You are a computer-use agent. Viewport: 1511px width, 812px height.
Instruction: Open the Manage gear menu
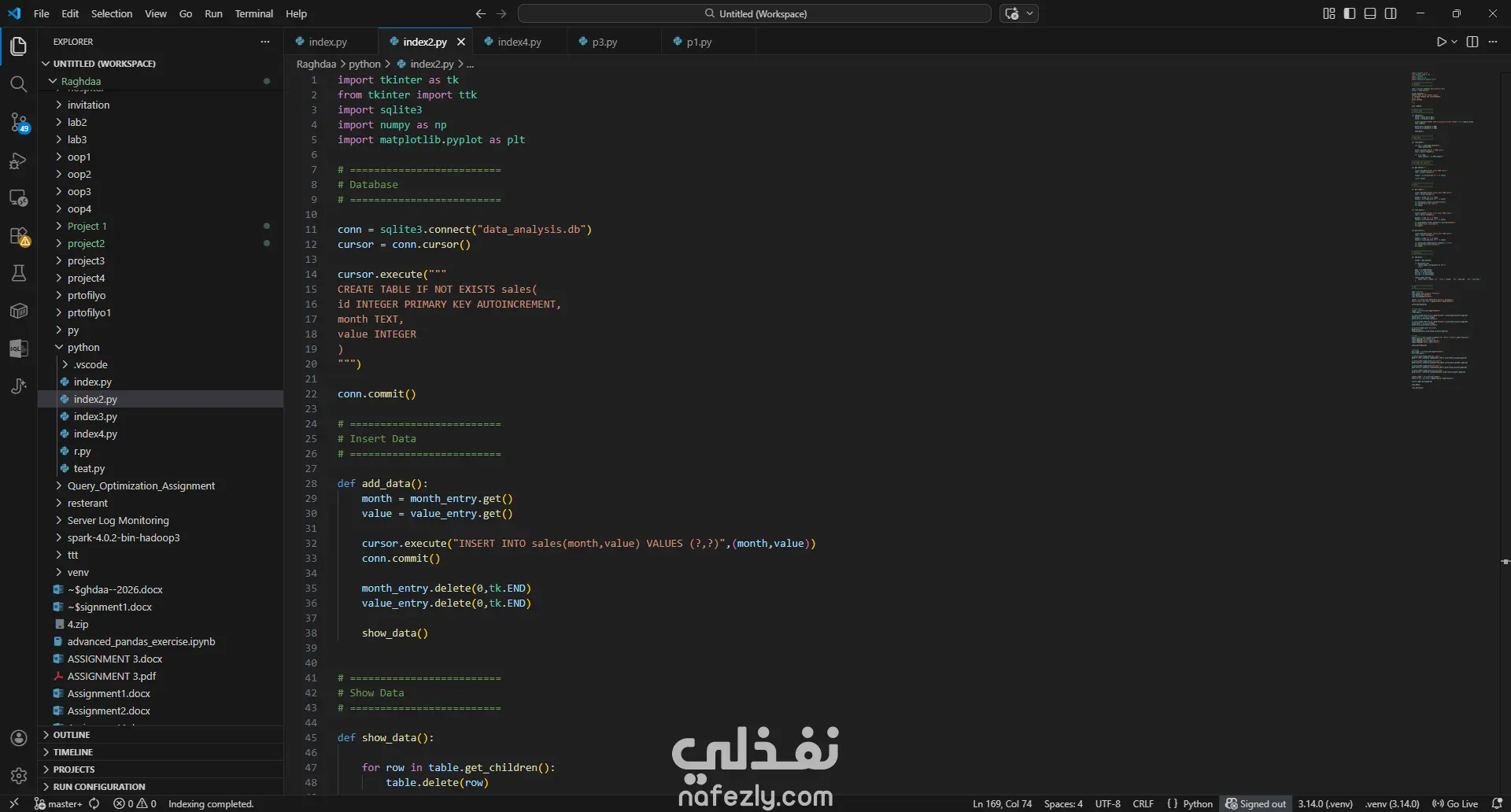[x=19, y=776]
